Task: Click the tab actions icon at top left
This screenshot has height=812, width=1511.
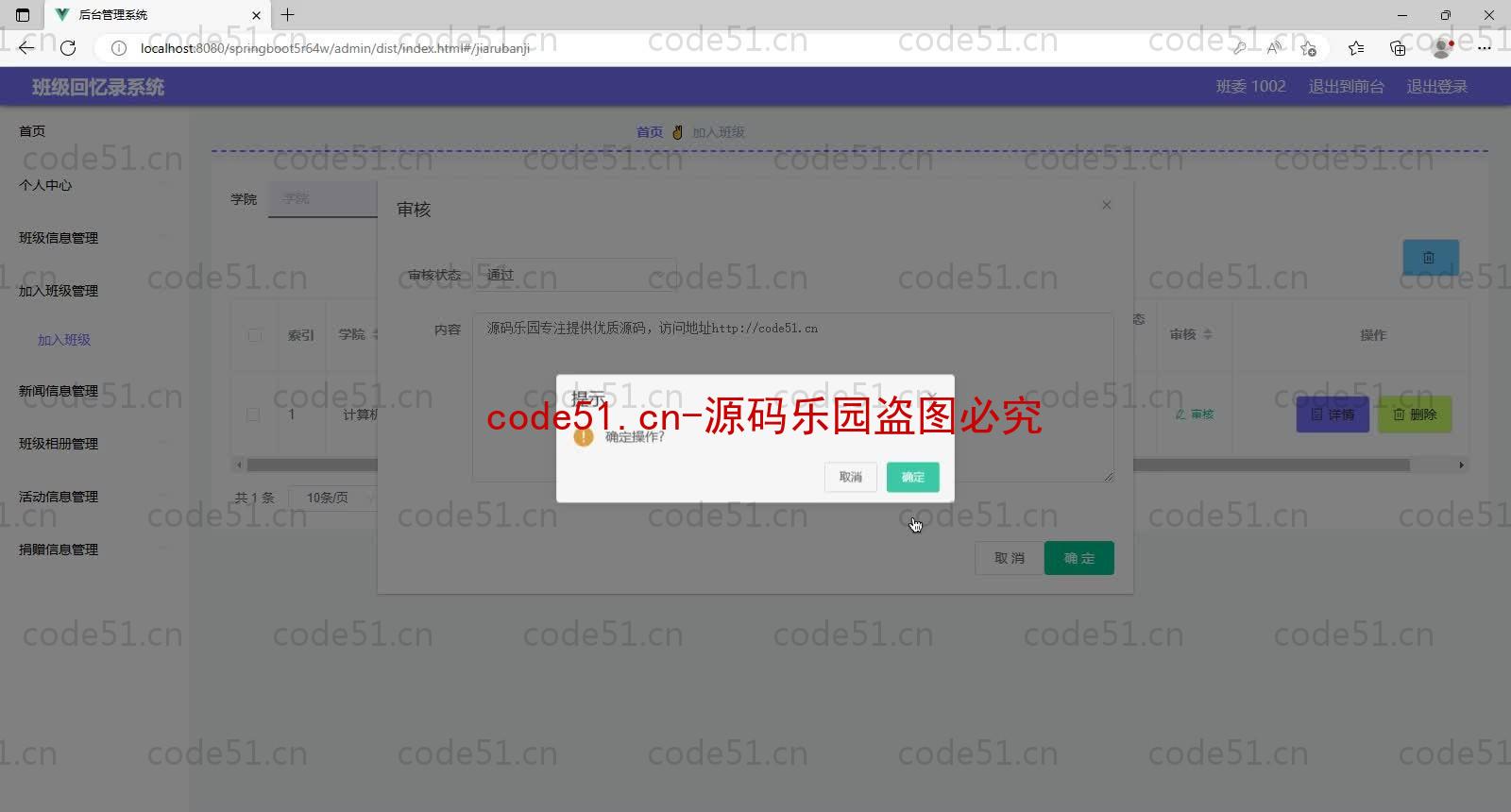Action: [23, 15]
